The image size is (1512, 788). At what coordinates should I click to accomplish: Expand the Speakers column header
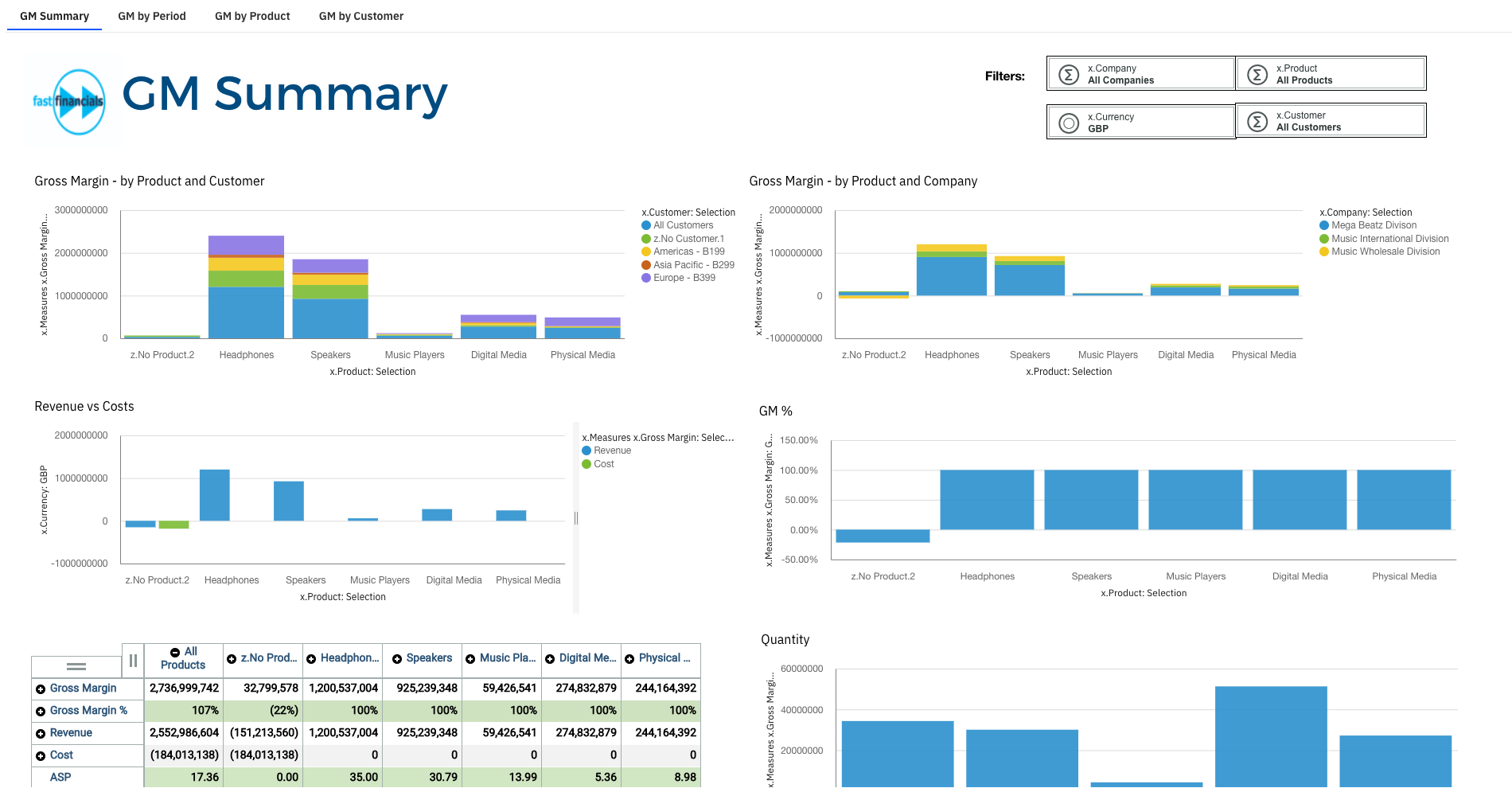click(397, 658)
